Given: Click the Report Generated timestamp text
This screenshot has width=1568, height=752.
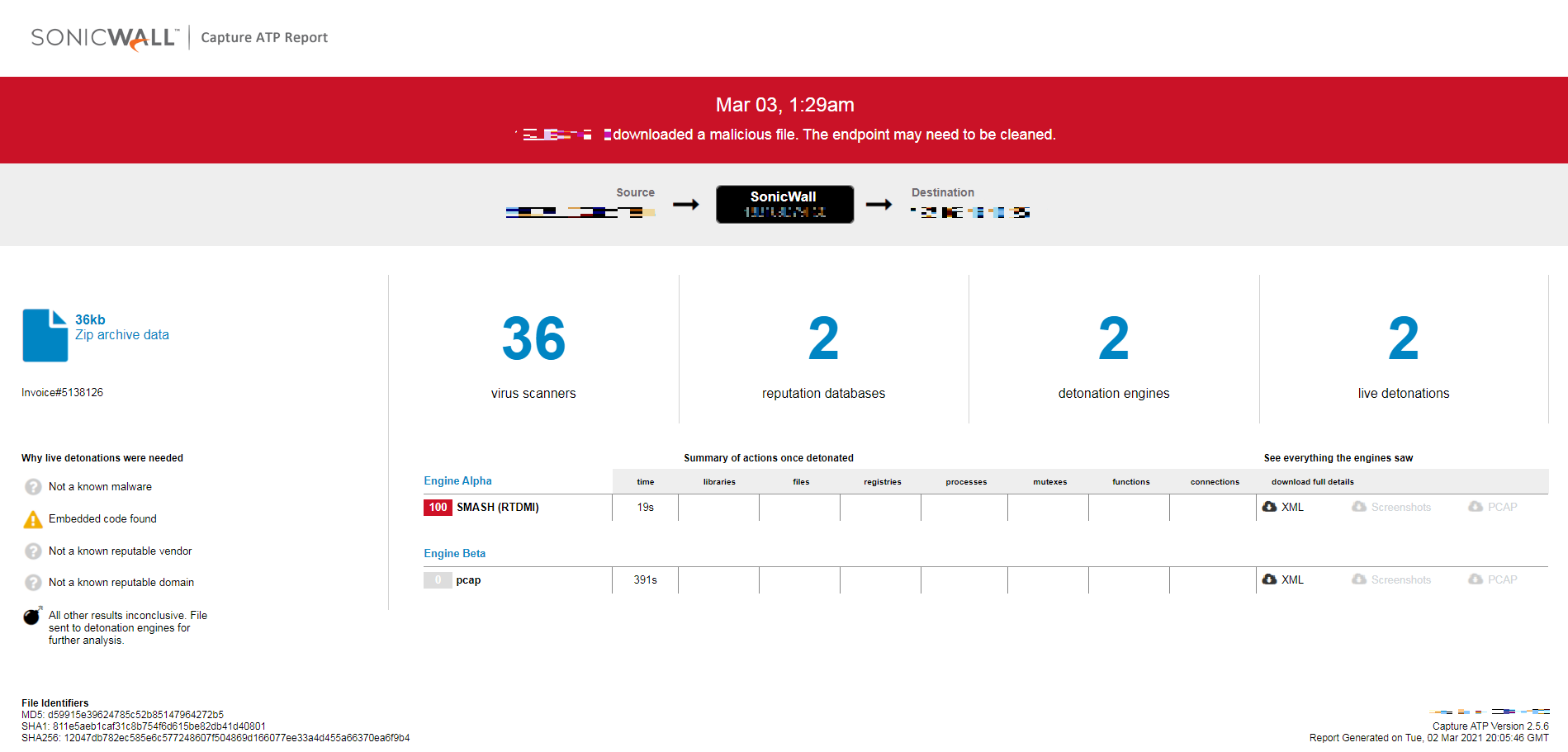Looking at the screenshot, I should point(1429,738).
